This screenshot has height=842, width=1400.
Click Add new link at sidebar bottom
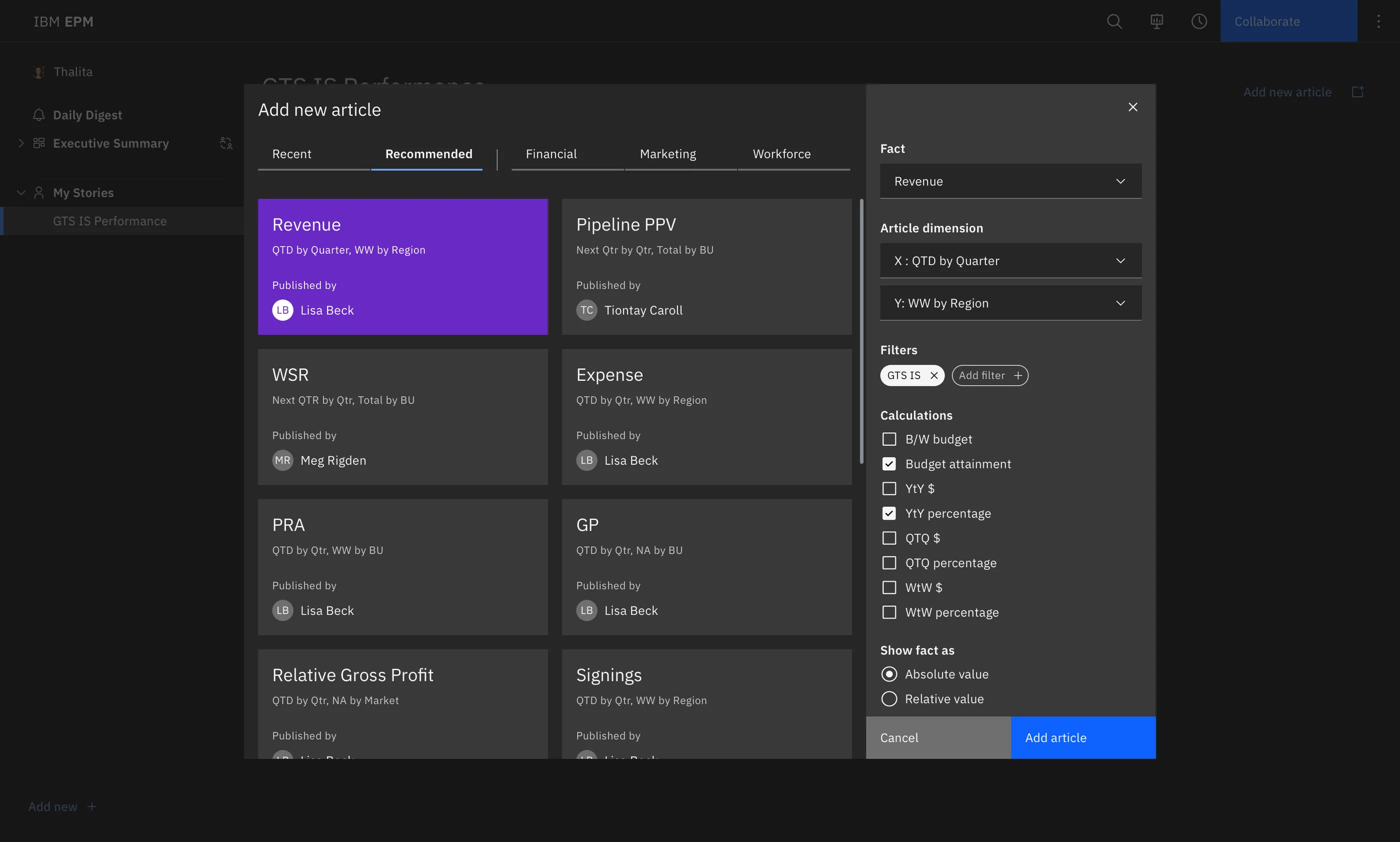pyautogui.click(x=53, y=806)
